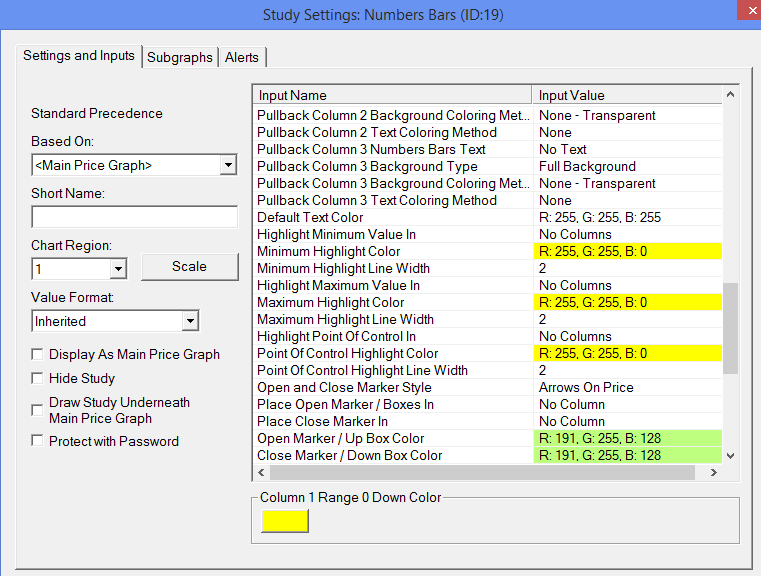761x576 pixels.
Task: Click horizontal scroll right arrow
Action: (x=713, y=472)
